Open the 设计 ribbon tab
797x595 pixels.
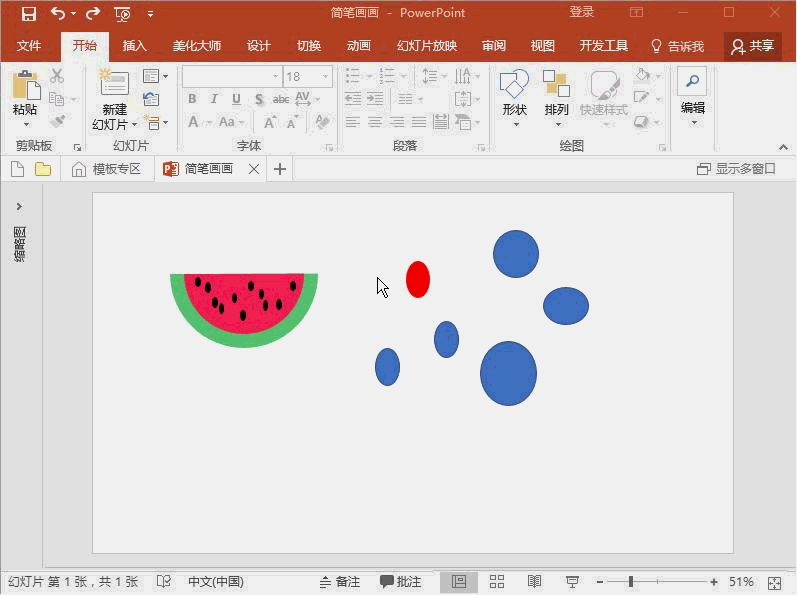coord(258,46)
